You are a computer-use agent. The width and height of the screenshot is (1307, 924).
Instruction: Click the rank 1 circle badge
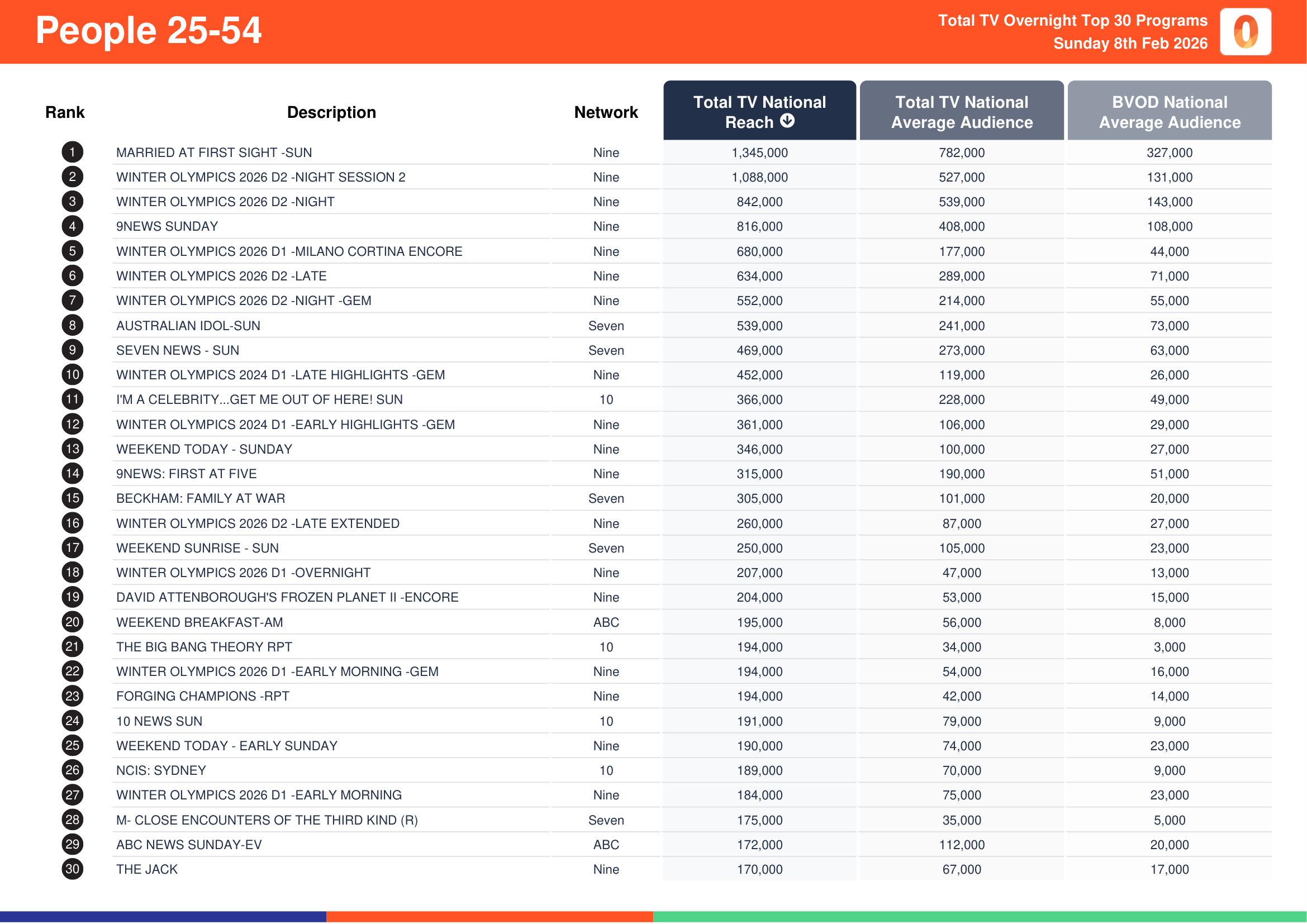tap(72, 153)
